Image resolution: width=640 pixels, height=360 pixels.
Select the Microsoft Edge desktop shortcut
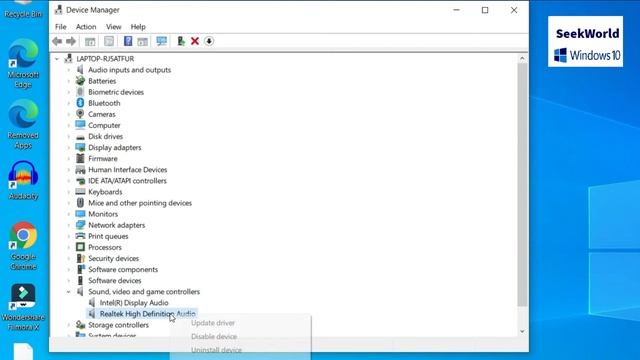coord(23,63)
